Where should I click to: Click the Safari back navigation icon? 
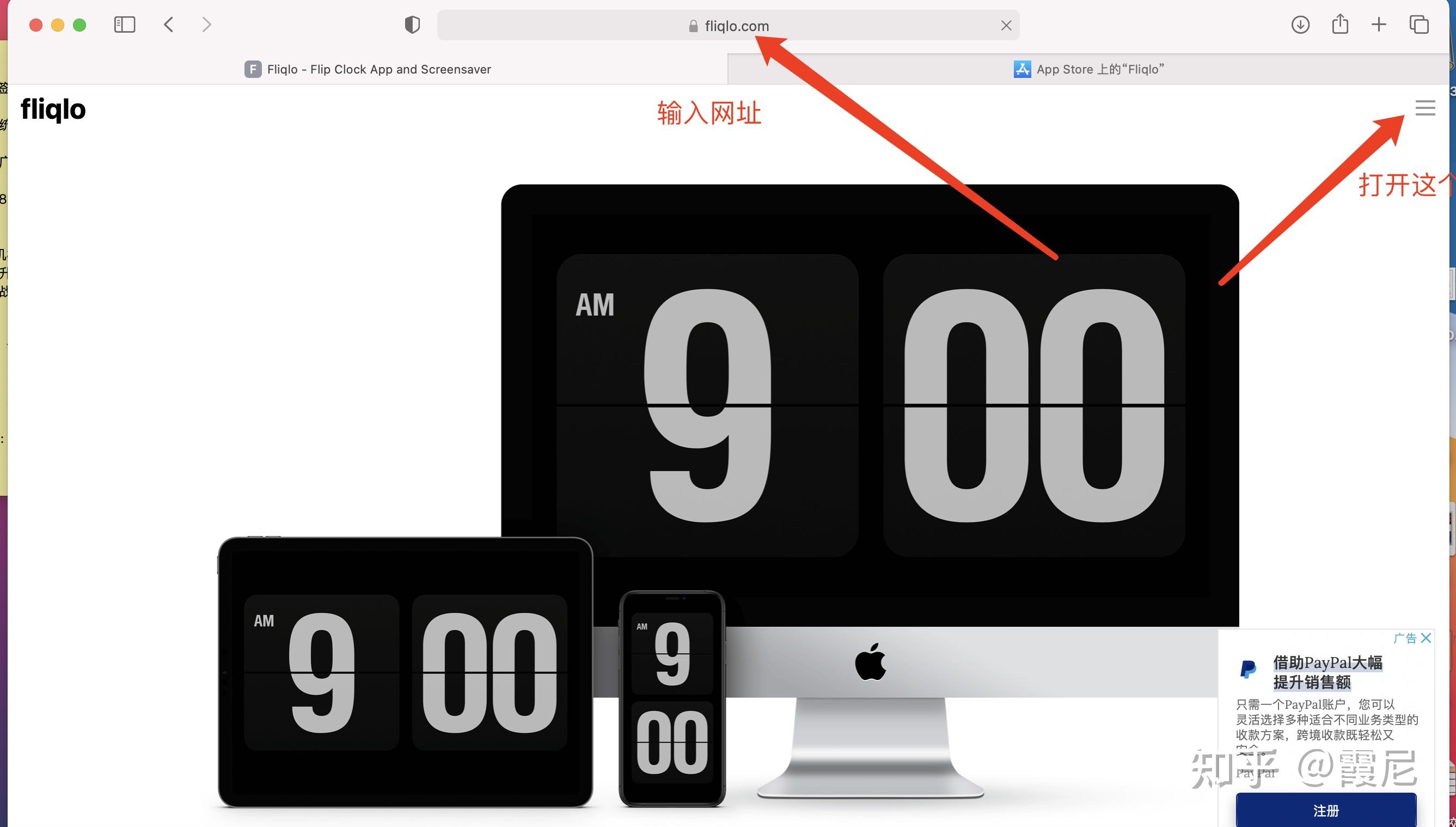(168, 25)
